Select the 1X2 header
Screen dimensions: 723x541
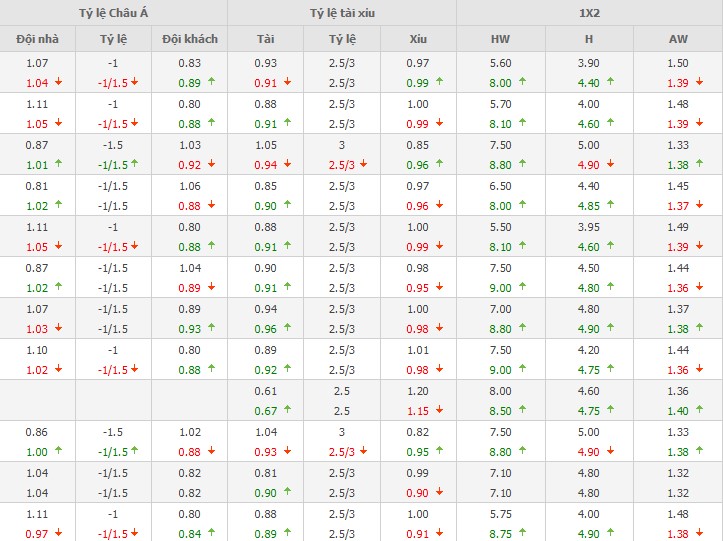coord(588,12)
